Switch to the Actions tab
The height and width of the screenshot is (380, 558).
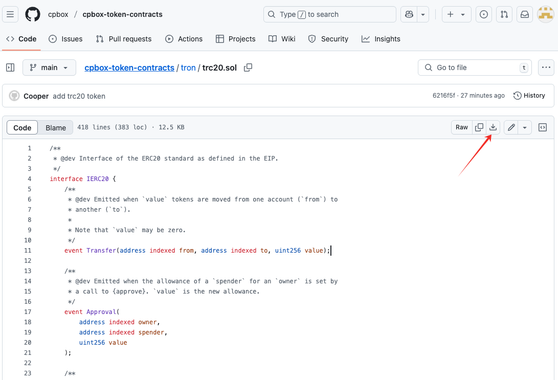click(184, 39)
